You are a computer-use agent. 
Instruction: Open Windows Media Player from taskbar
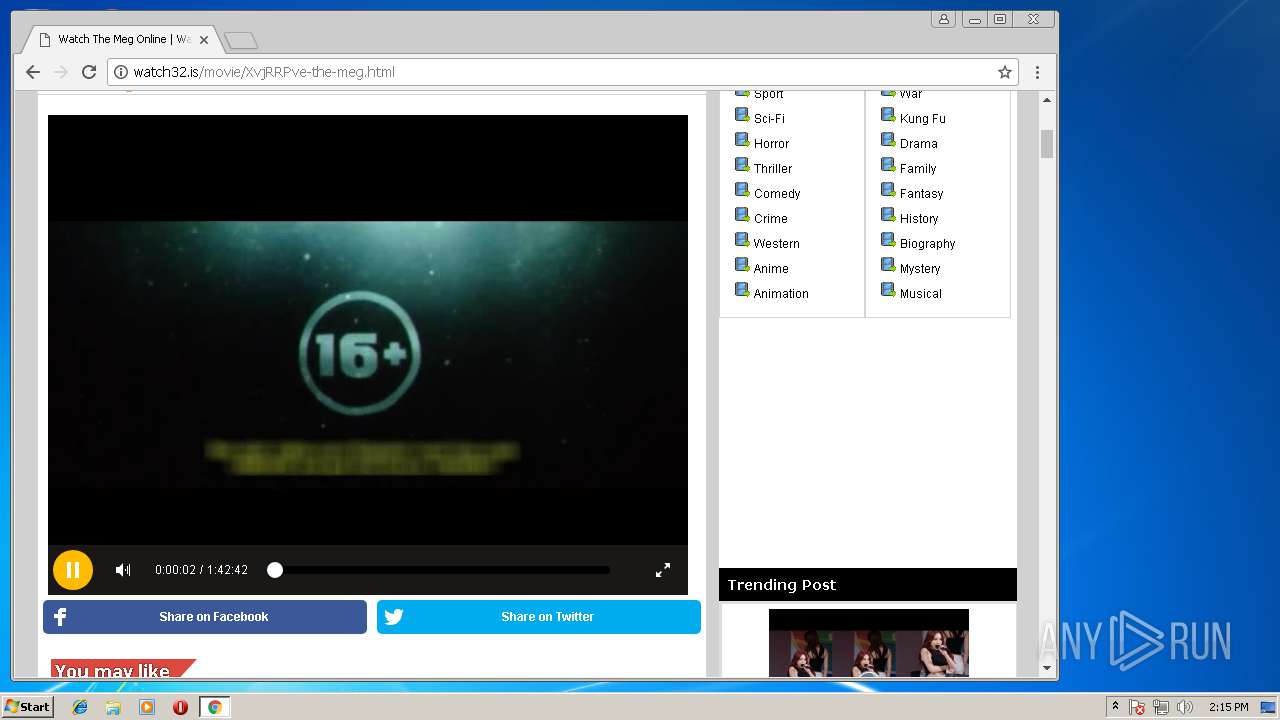tap(147, 707)
